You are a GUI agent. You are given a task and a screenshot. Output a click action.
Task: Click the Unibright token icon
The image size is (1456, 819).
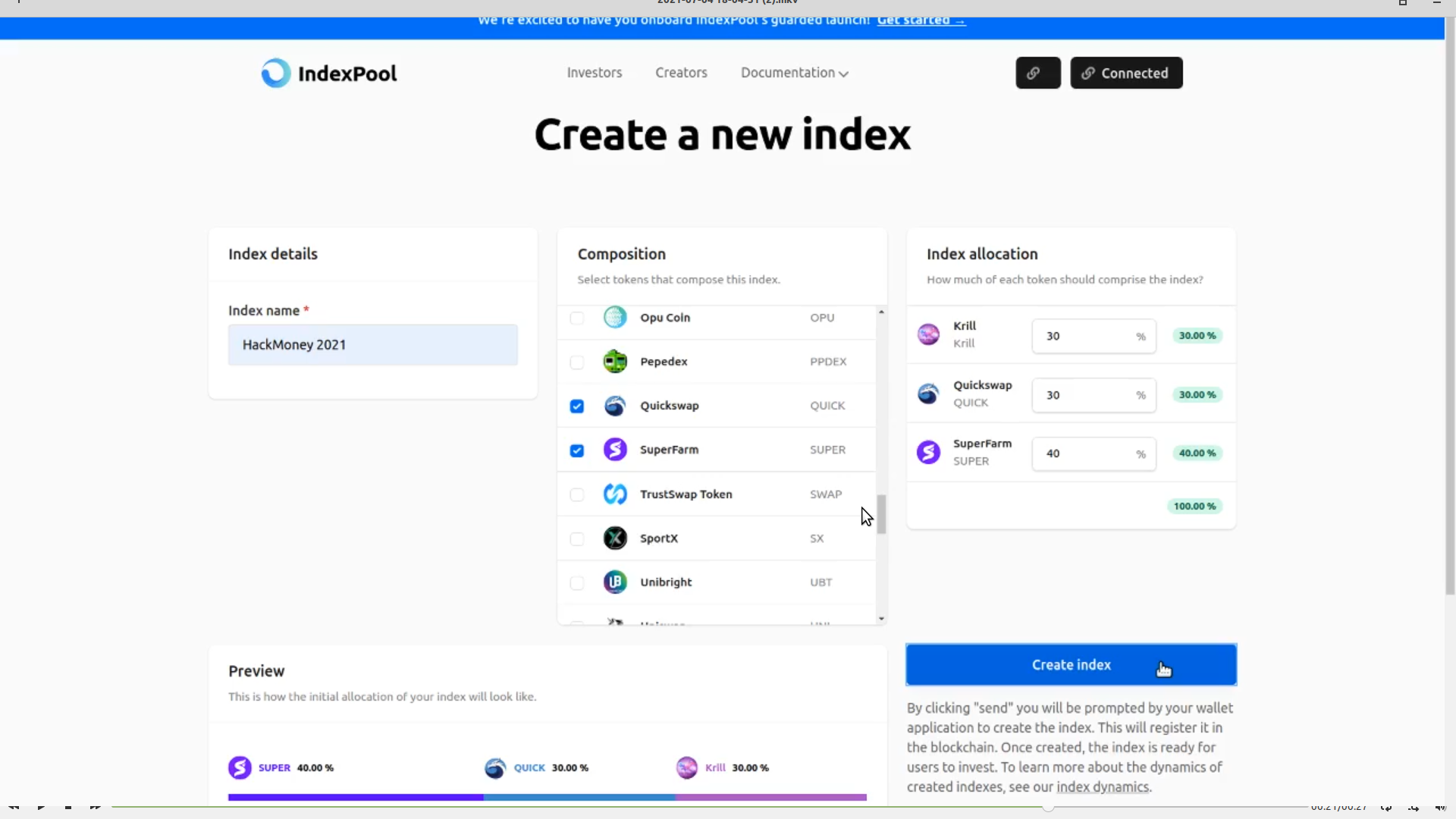click(x=615, y=582)
